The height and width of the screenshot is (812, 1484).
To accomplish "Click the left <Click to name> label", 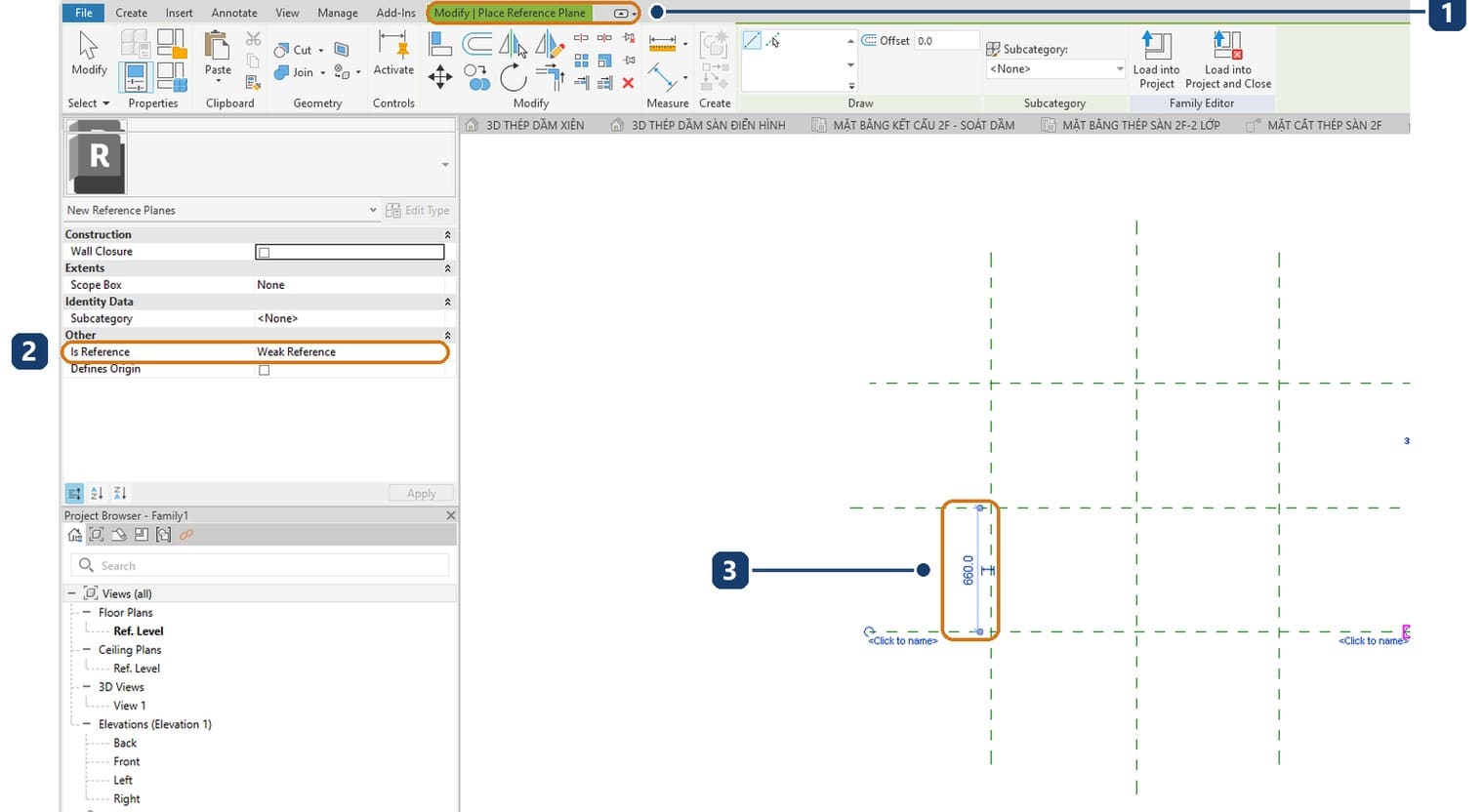I will (x=902, y=640).
